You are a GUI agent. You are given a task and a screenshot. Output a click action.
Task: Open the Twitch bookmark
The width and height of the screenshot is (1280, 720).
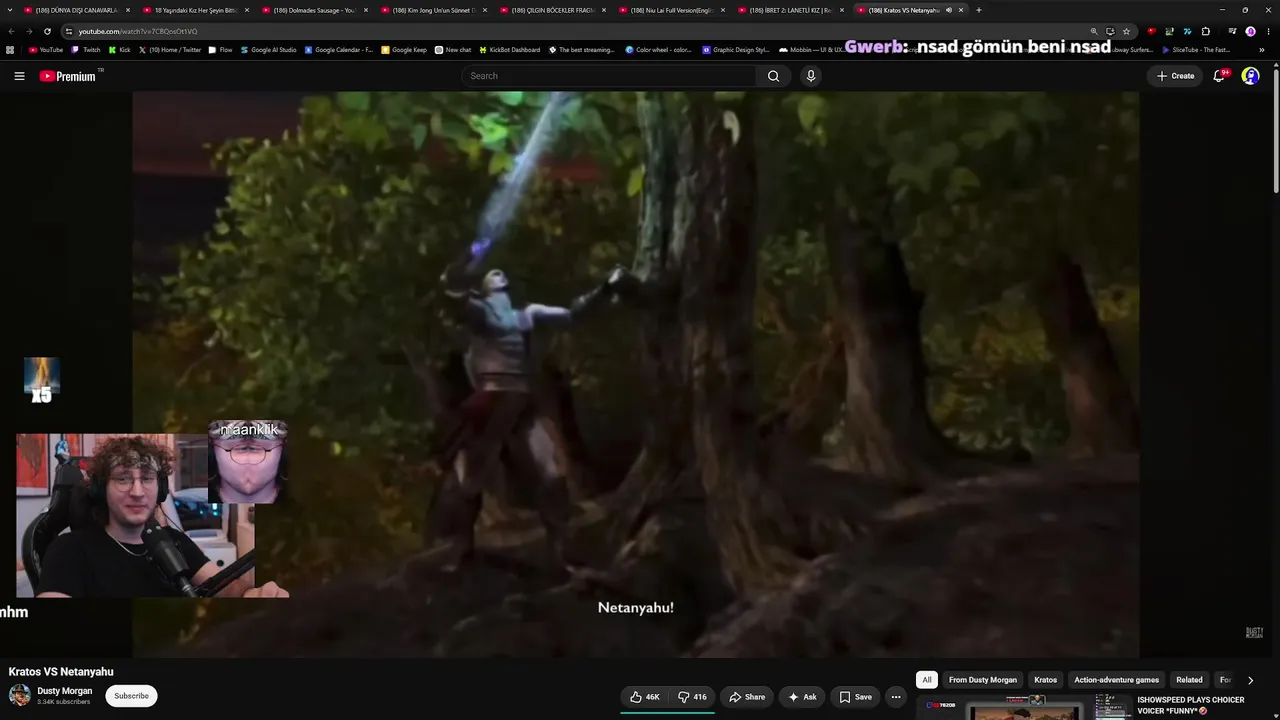point(86,49)
